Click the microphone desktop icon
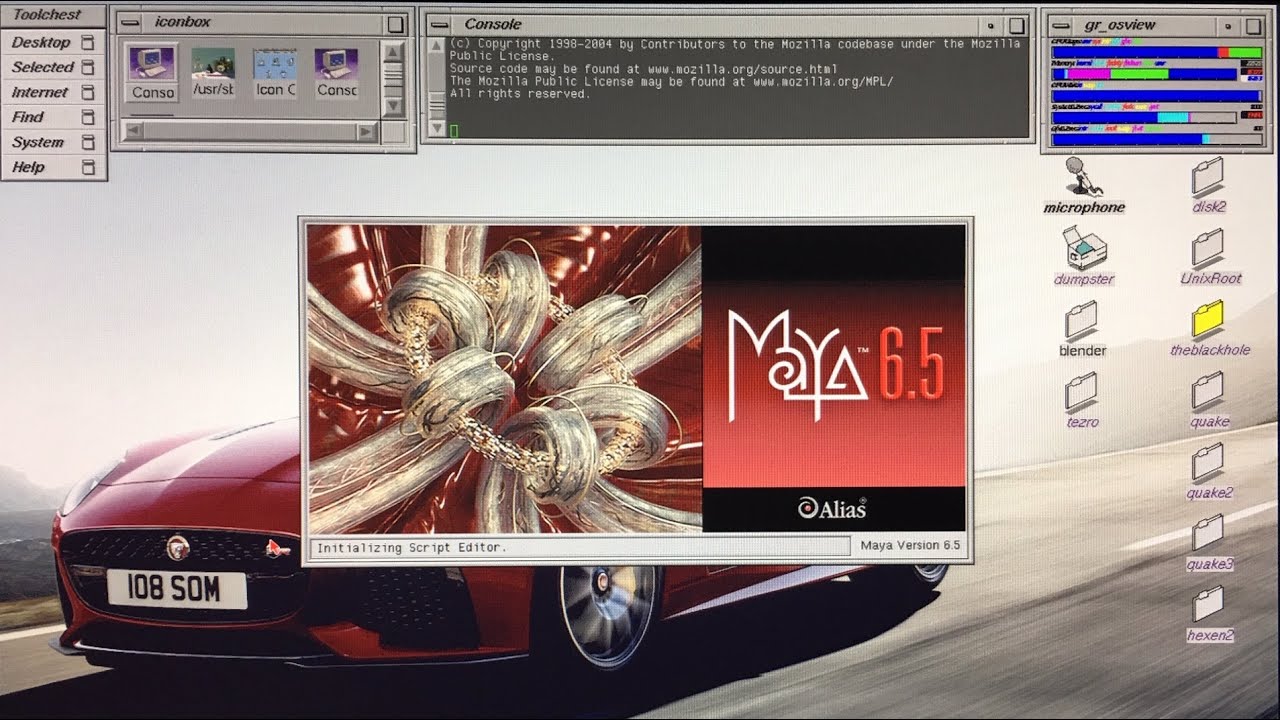Image resolution: width=1280 pixels, height=720 pixels. click(1084, 186)
